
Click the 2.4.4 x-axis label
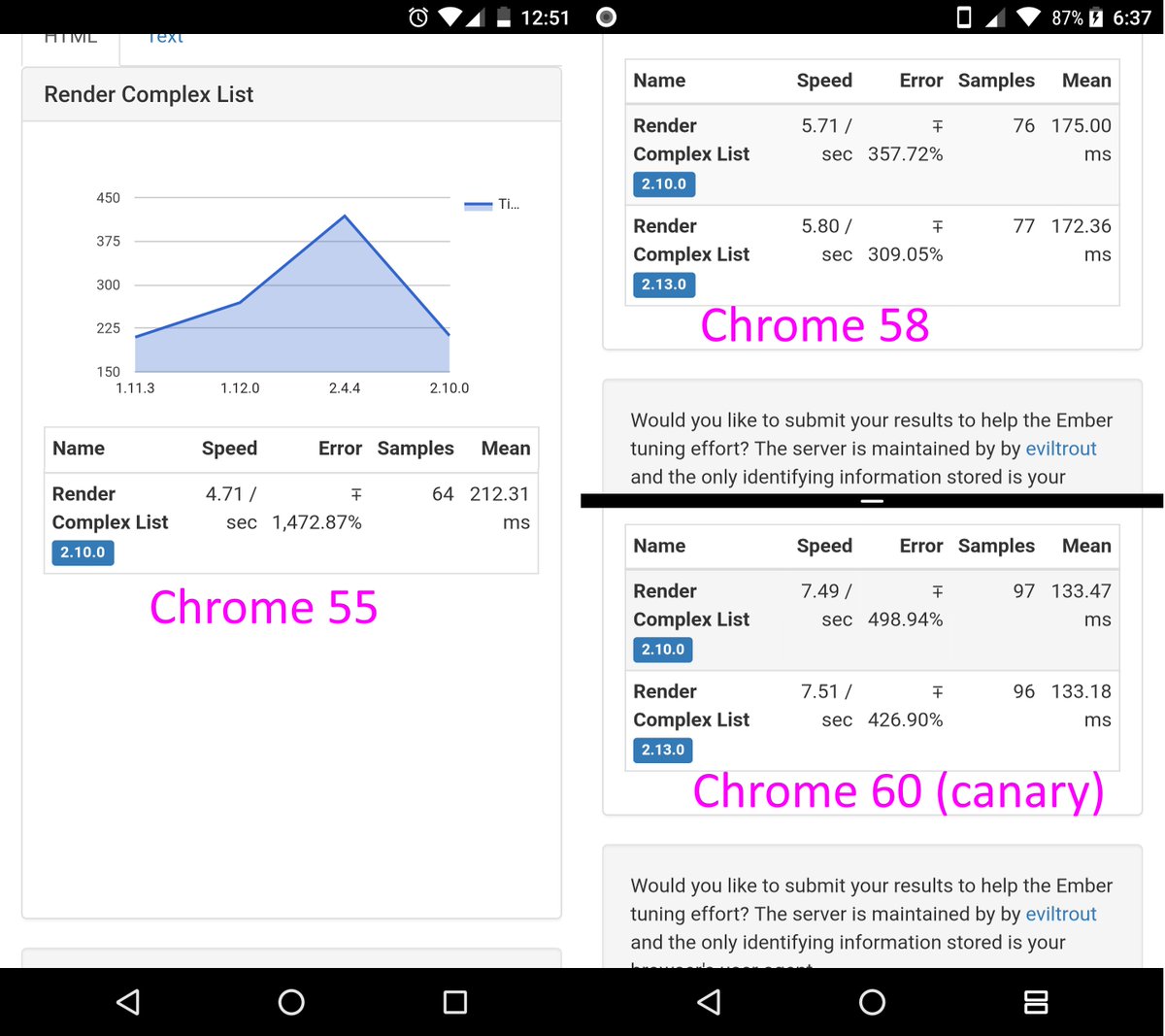tap(345, 388)
